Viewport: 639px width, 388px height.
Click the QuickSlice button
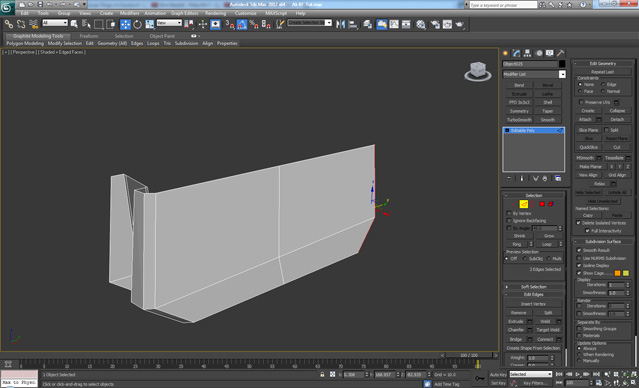point(588,147)
